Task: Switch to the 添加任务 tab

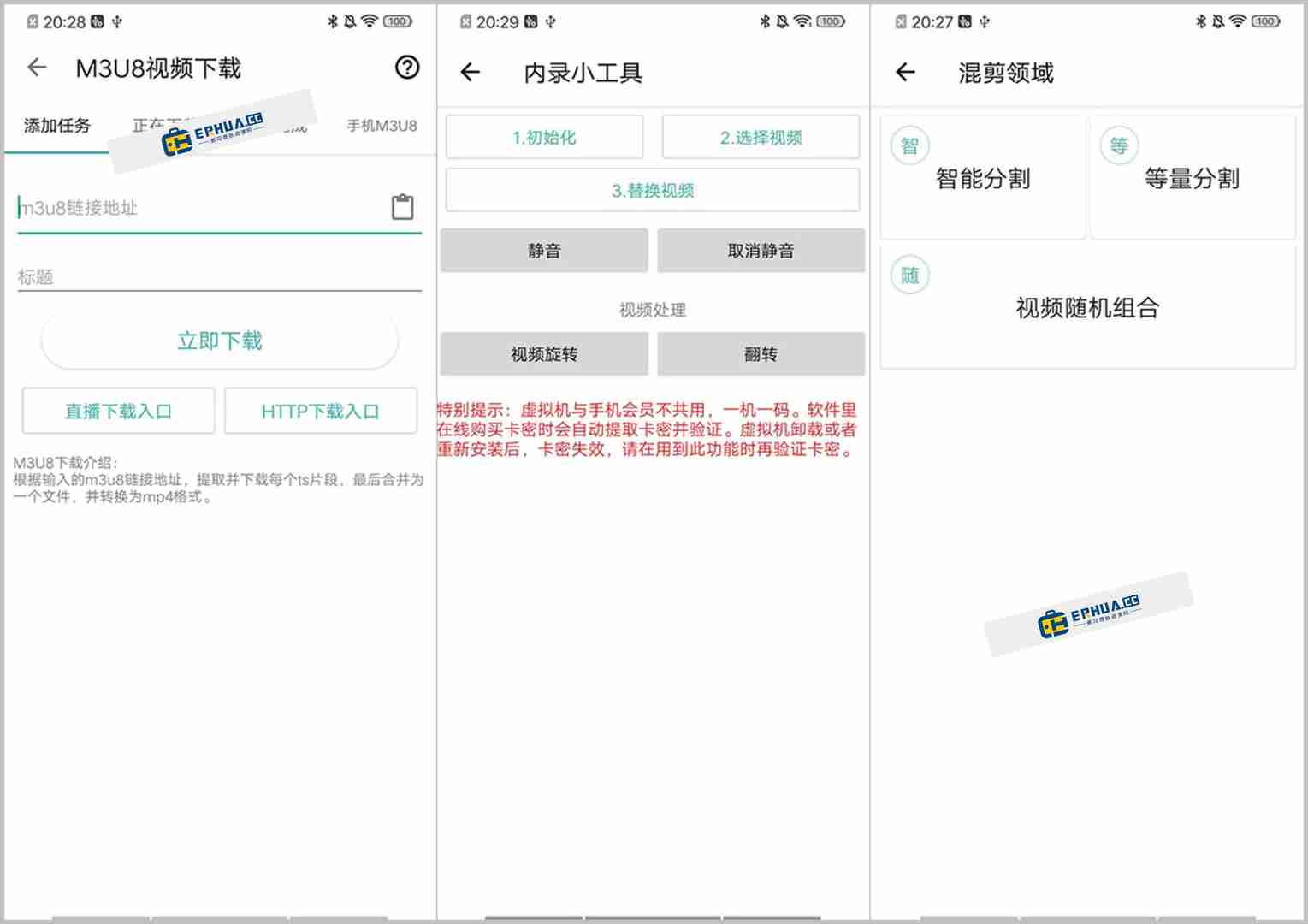Action: pyautogui.click(x=56, y=126)
